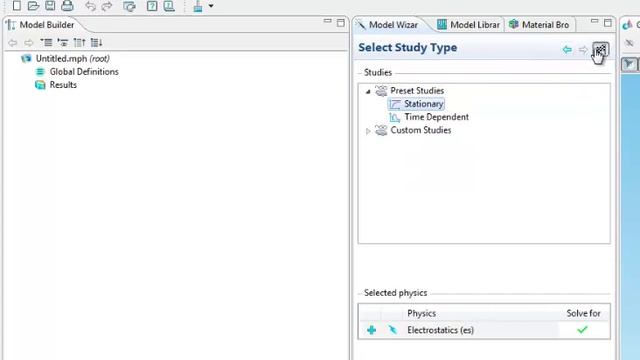
Task: Click the Print icon in toolbar
Action: (67, 5)
